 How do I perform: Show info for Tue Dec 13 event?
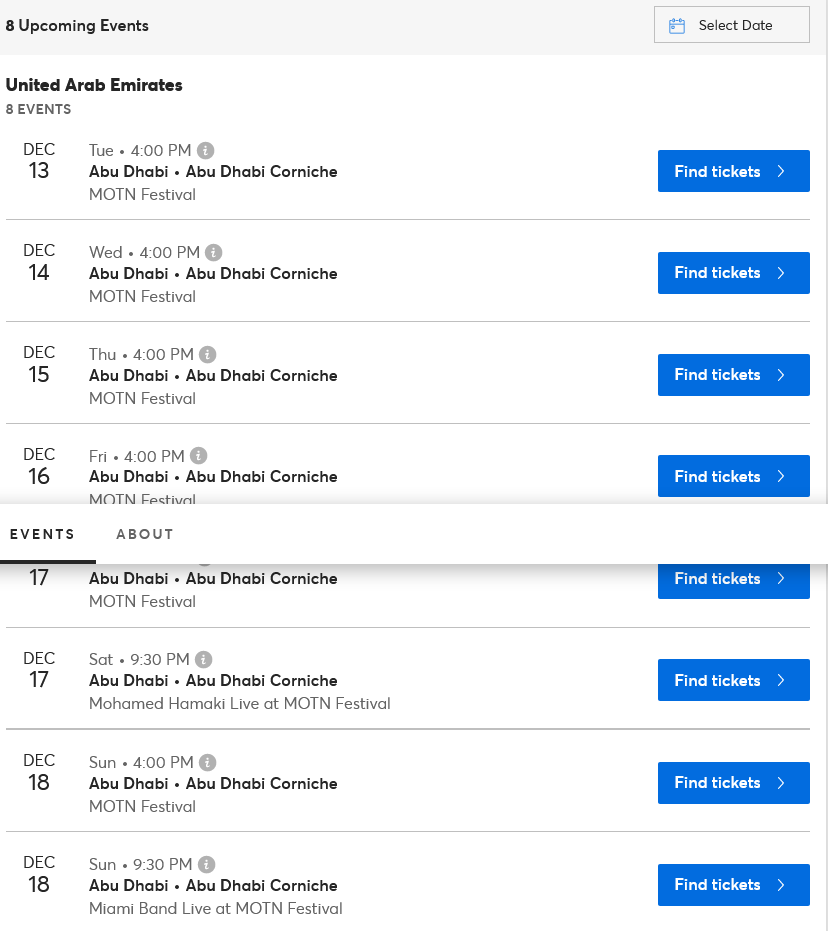click(205, 150)
